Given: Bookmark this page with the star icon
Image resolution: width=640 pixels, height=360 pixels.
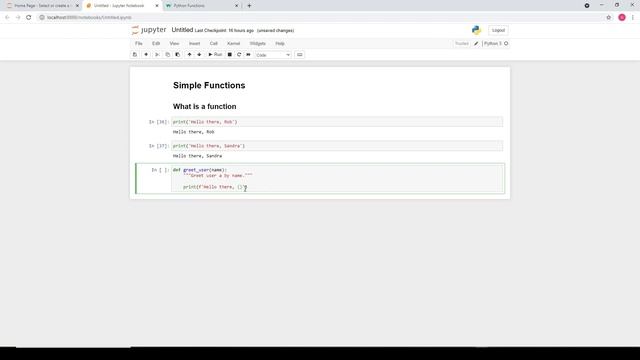Looking at the screenshot, I should coord(609,18).
